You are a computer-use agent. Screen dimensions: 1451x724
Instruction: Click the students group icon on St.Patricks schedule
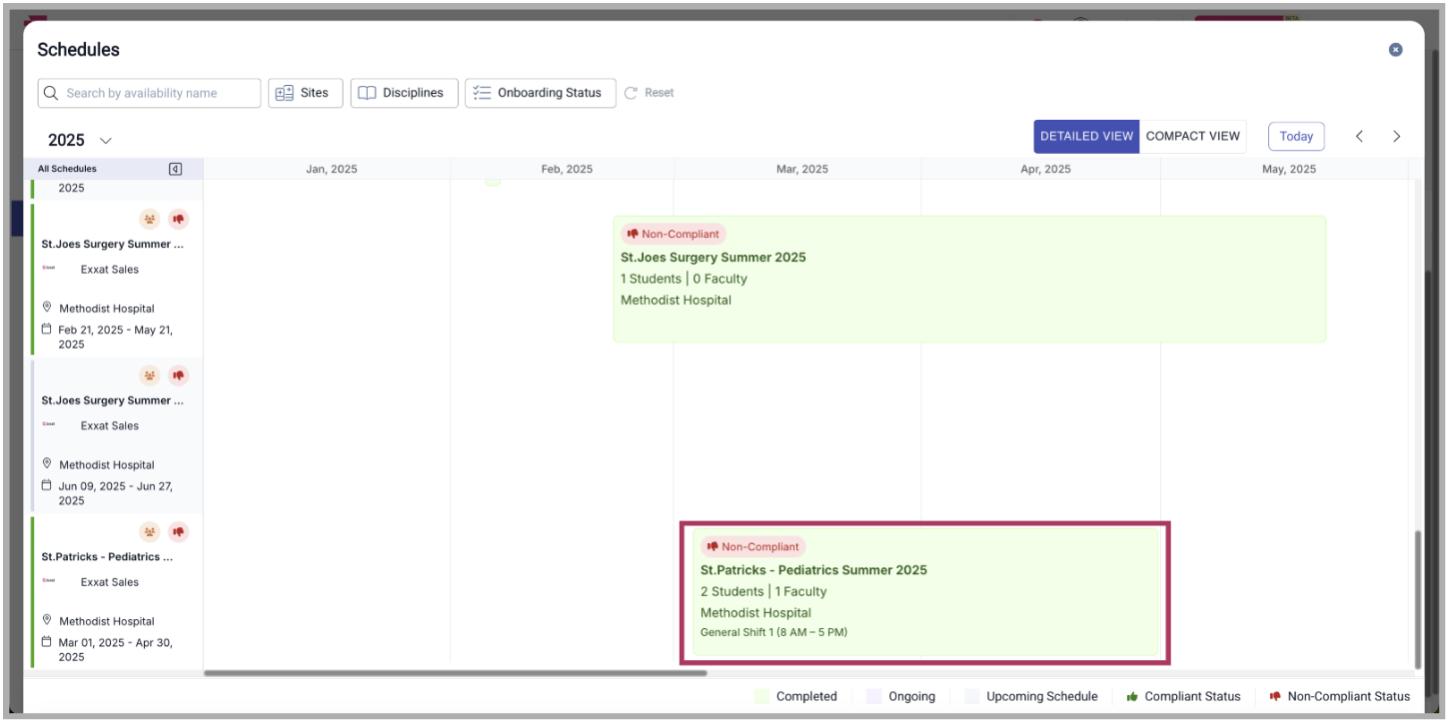[149, 532]
